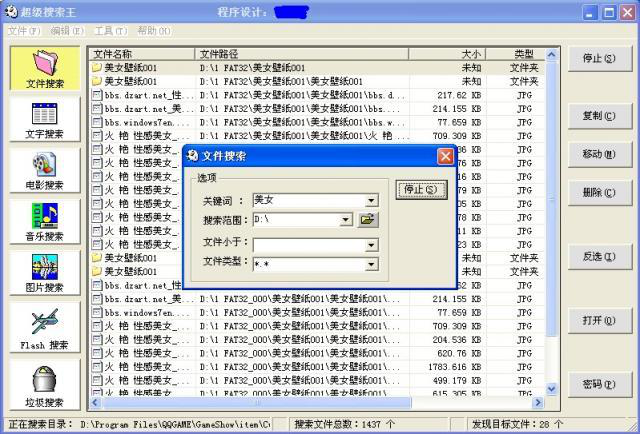This screenshot has width=640, height=434.
Task: Click the 反选(I) invert selection button
Action: (599, 257)
